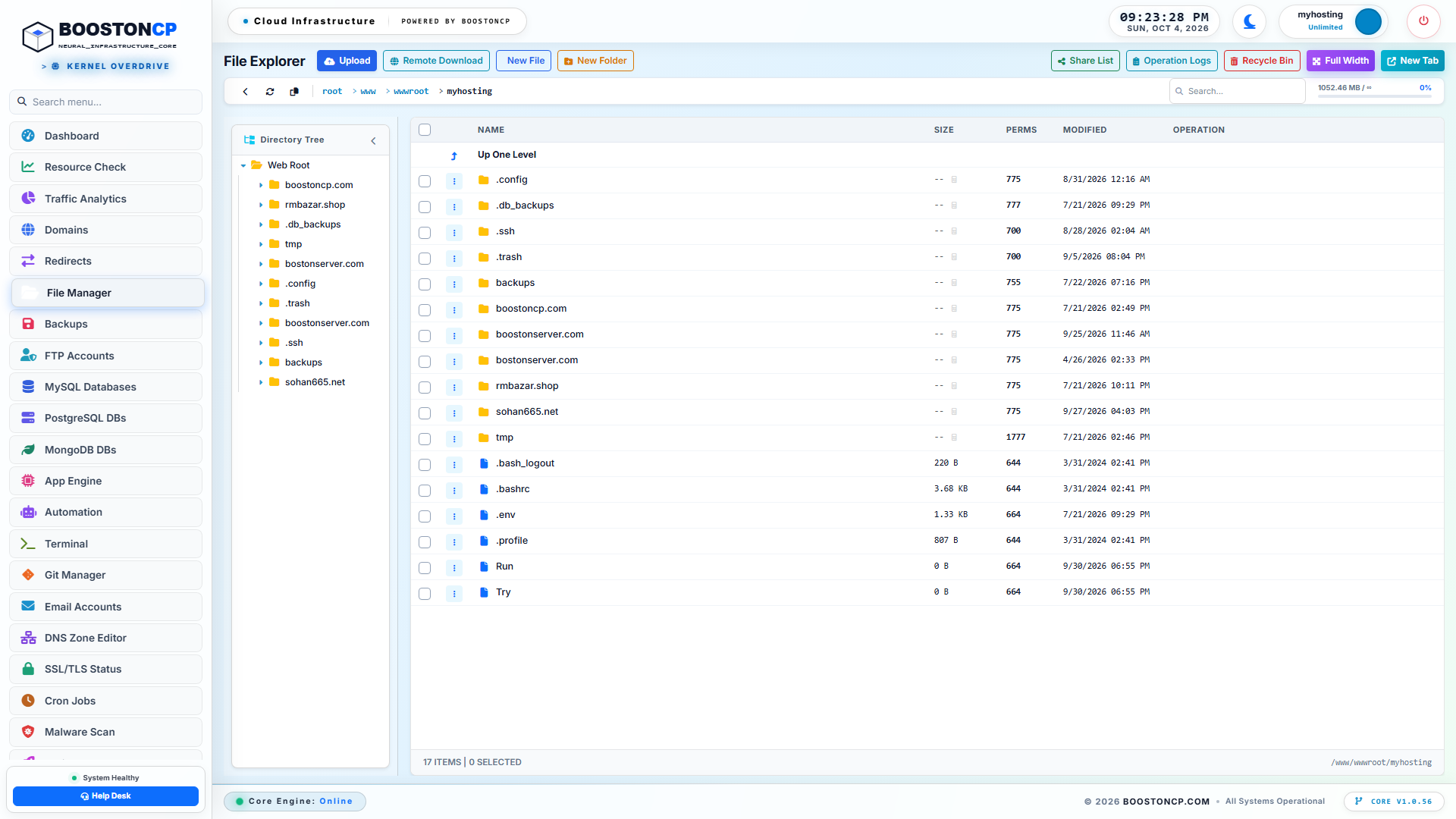Click the MongoDB DBs leaf icon
The width and height of the screenshot is (1456, 819).
tap(28, 450)
